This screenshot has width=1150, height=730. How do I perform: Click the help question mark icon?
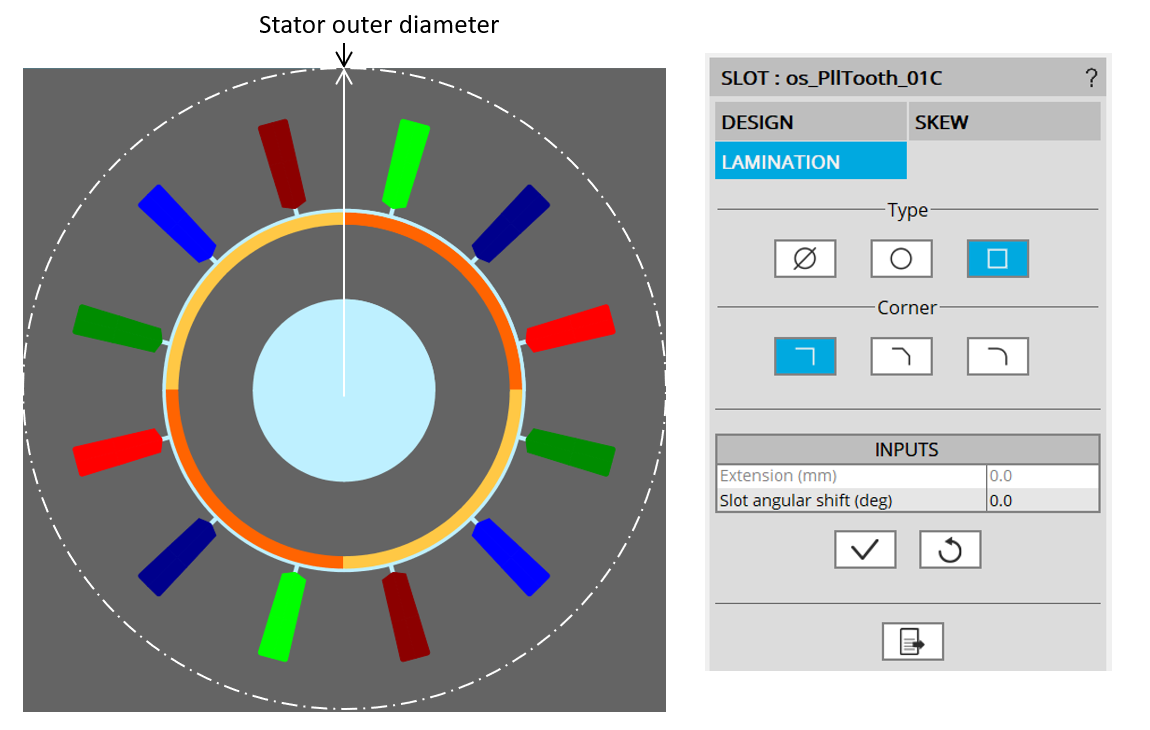1091,79
